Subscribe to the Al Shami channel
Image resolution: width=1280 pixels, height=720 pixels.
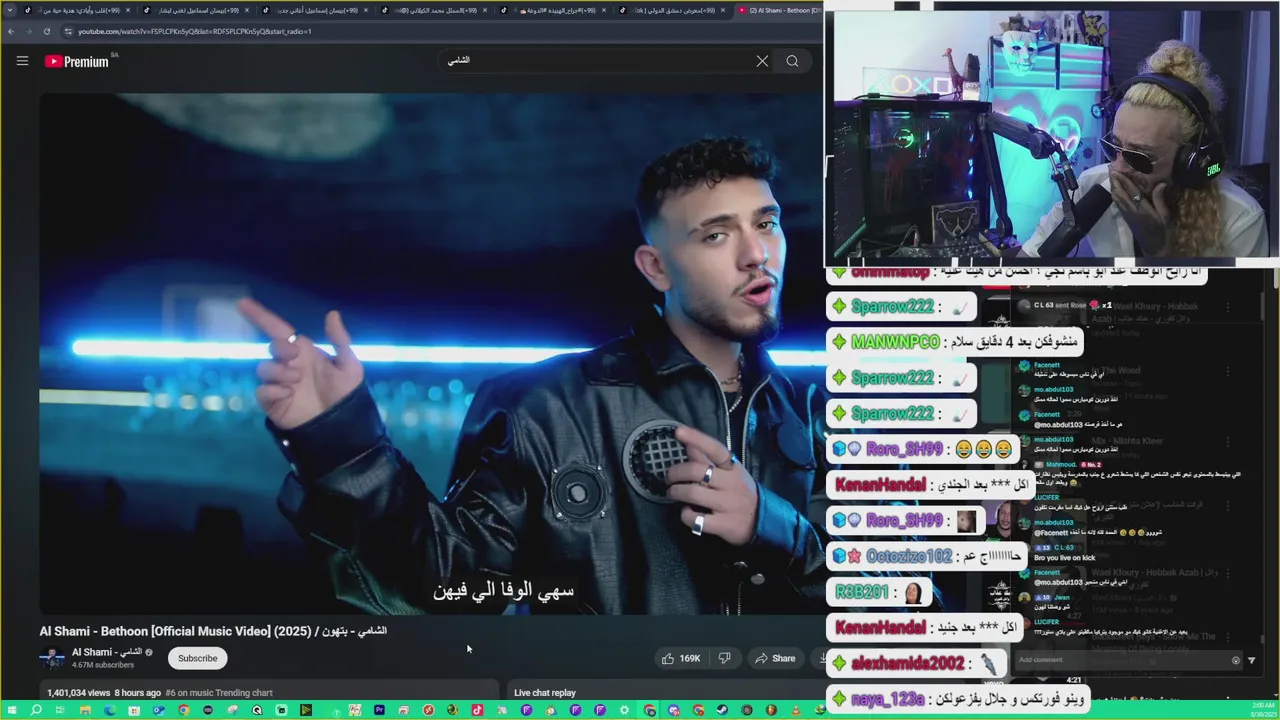197,658
